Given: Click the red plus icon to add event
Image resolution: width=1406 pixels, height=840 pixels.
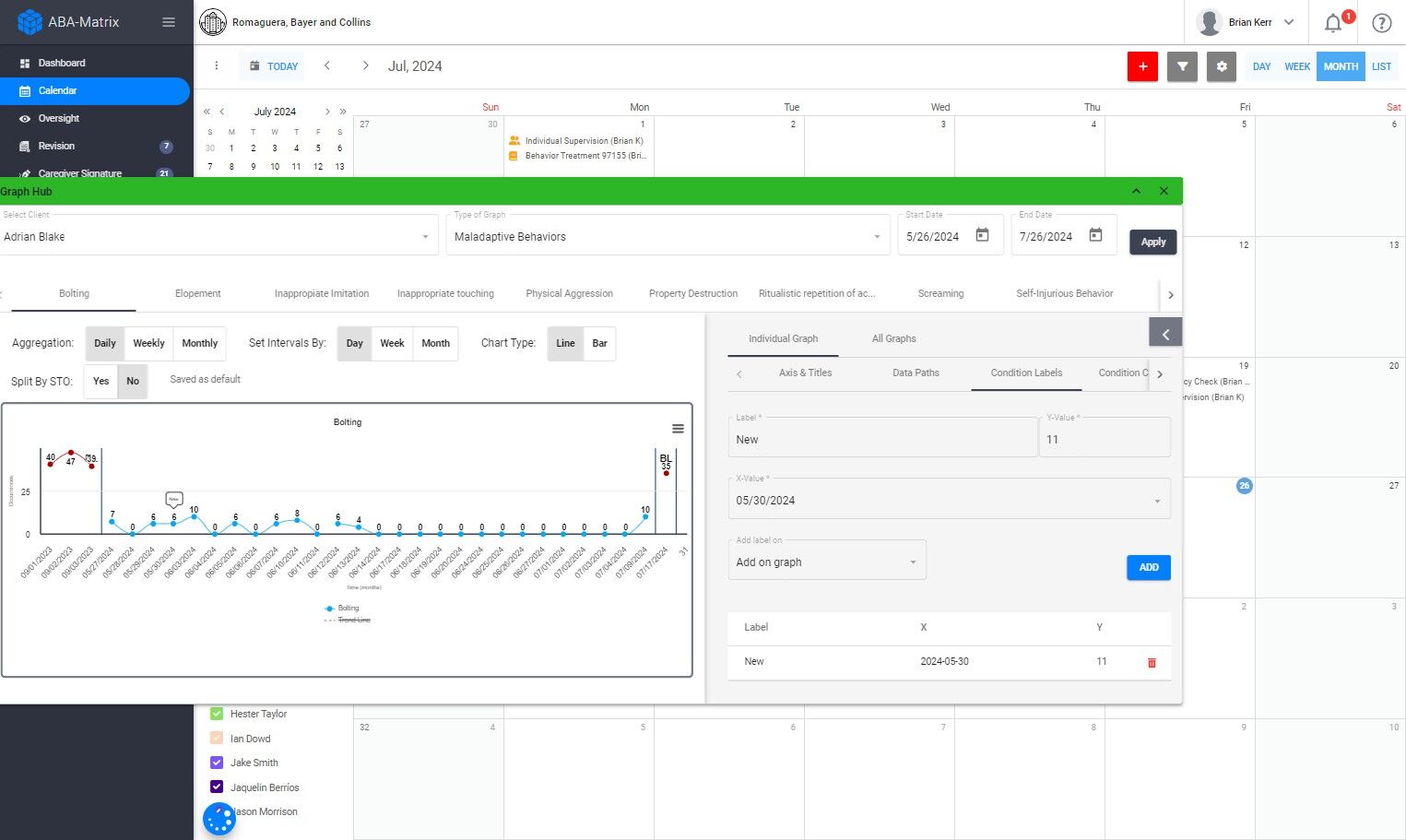Looking at the screenshot, I should click(x=1142, y=66).
